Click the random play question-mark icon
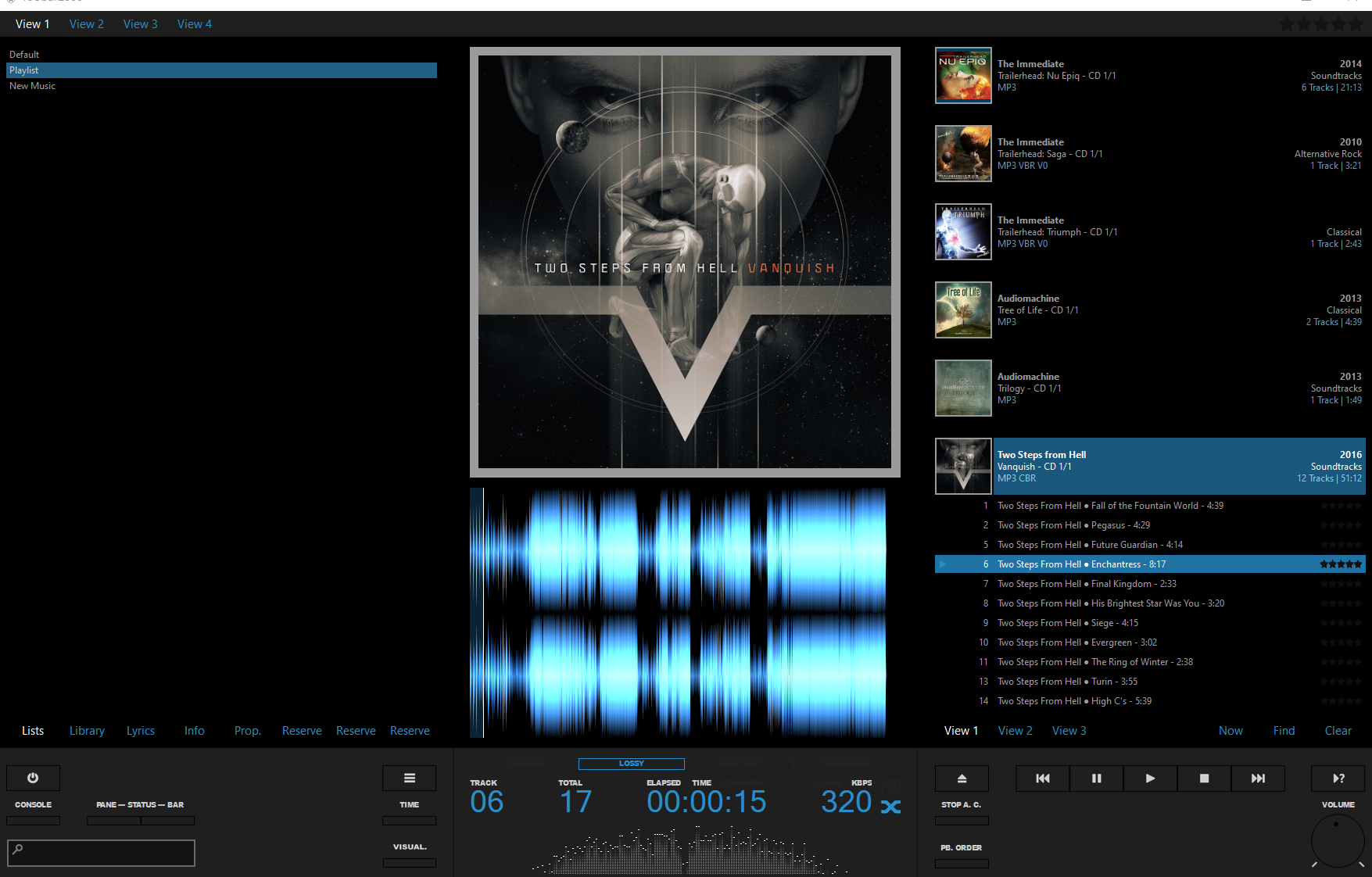 tap(1337, 778)
